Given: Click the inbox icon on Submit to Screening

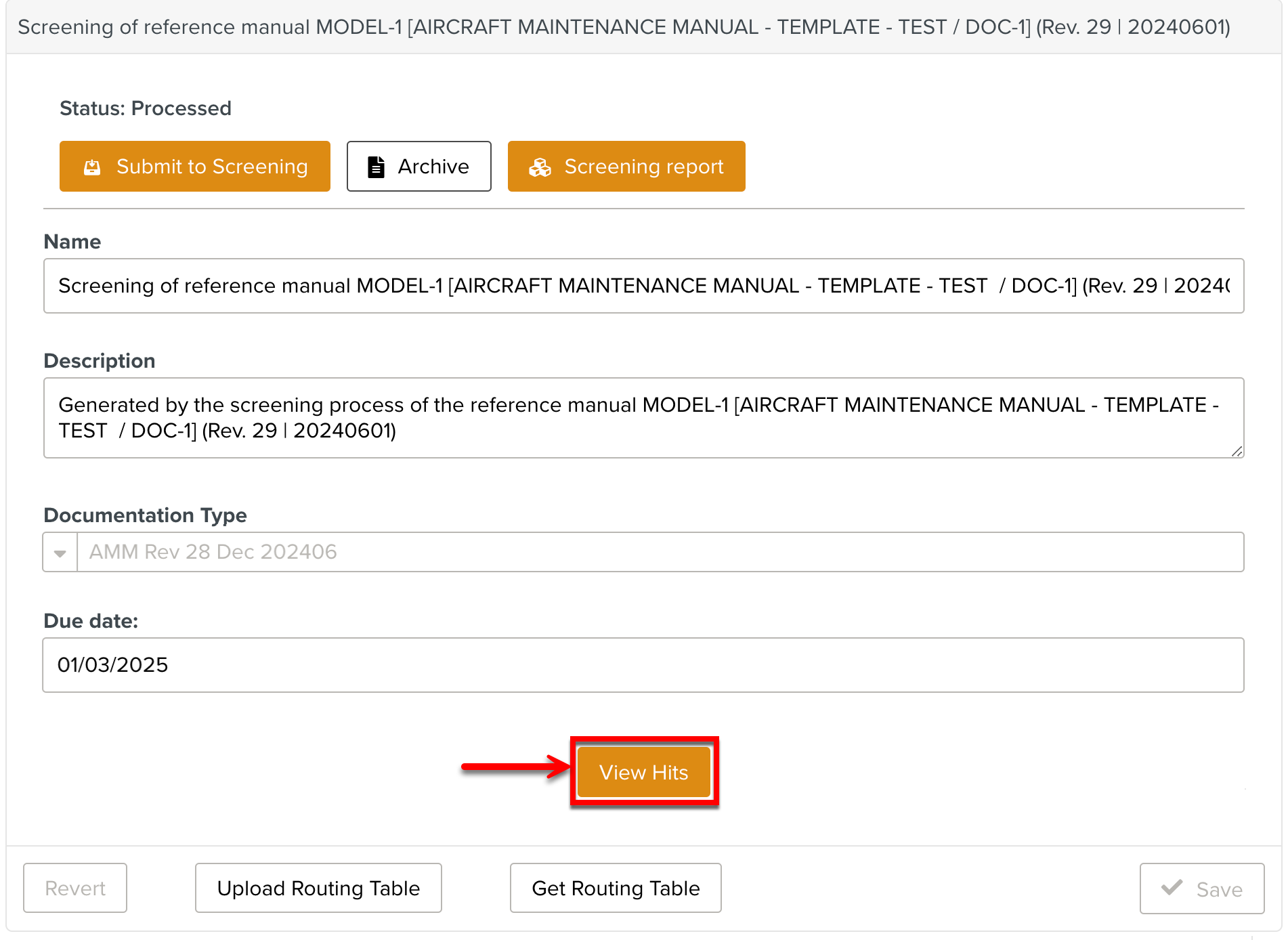Looking at the screenshot, I should (92, 167).
